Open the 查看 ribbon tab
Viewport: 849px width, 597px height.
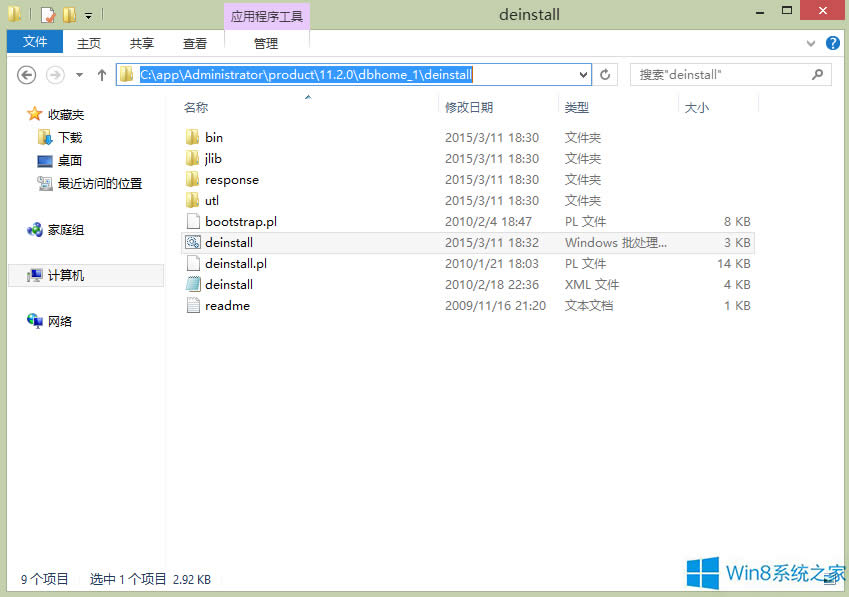tap(194, 42)
